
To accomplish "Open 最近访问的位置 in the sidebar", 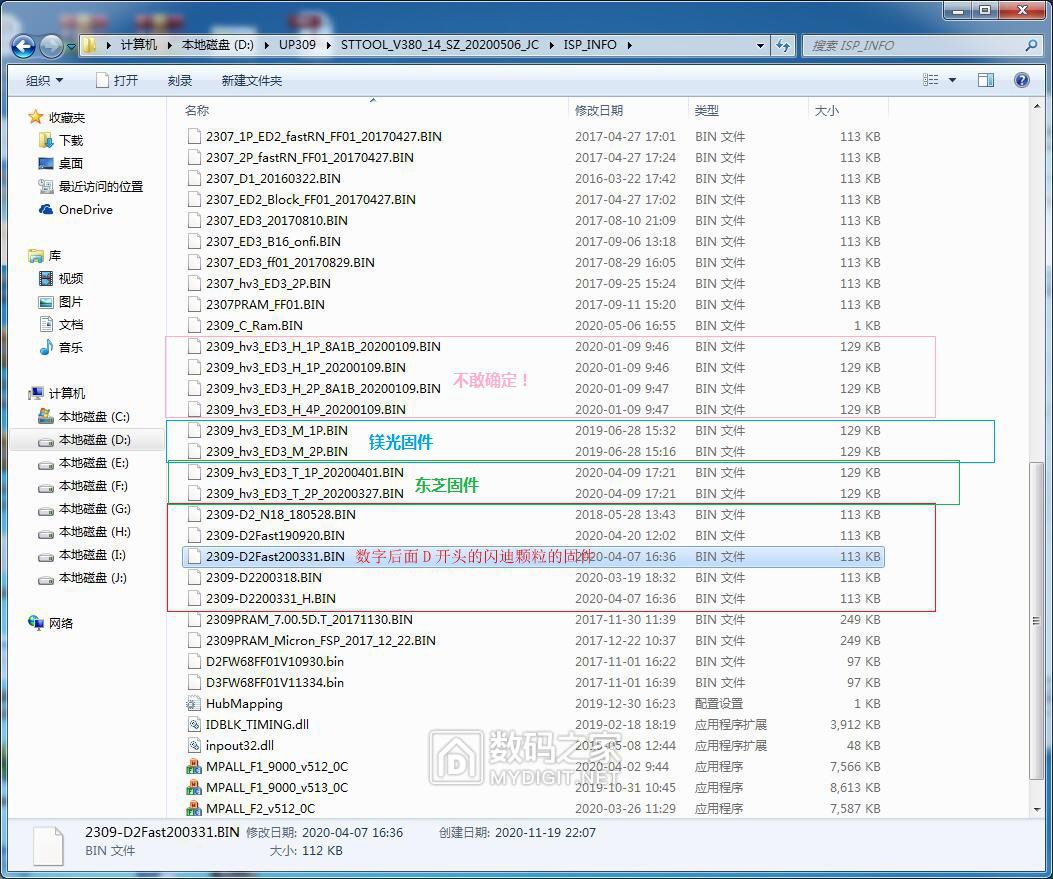I will coord(101,186).
